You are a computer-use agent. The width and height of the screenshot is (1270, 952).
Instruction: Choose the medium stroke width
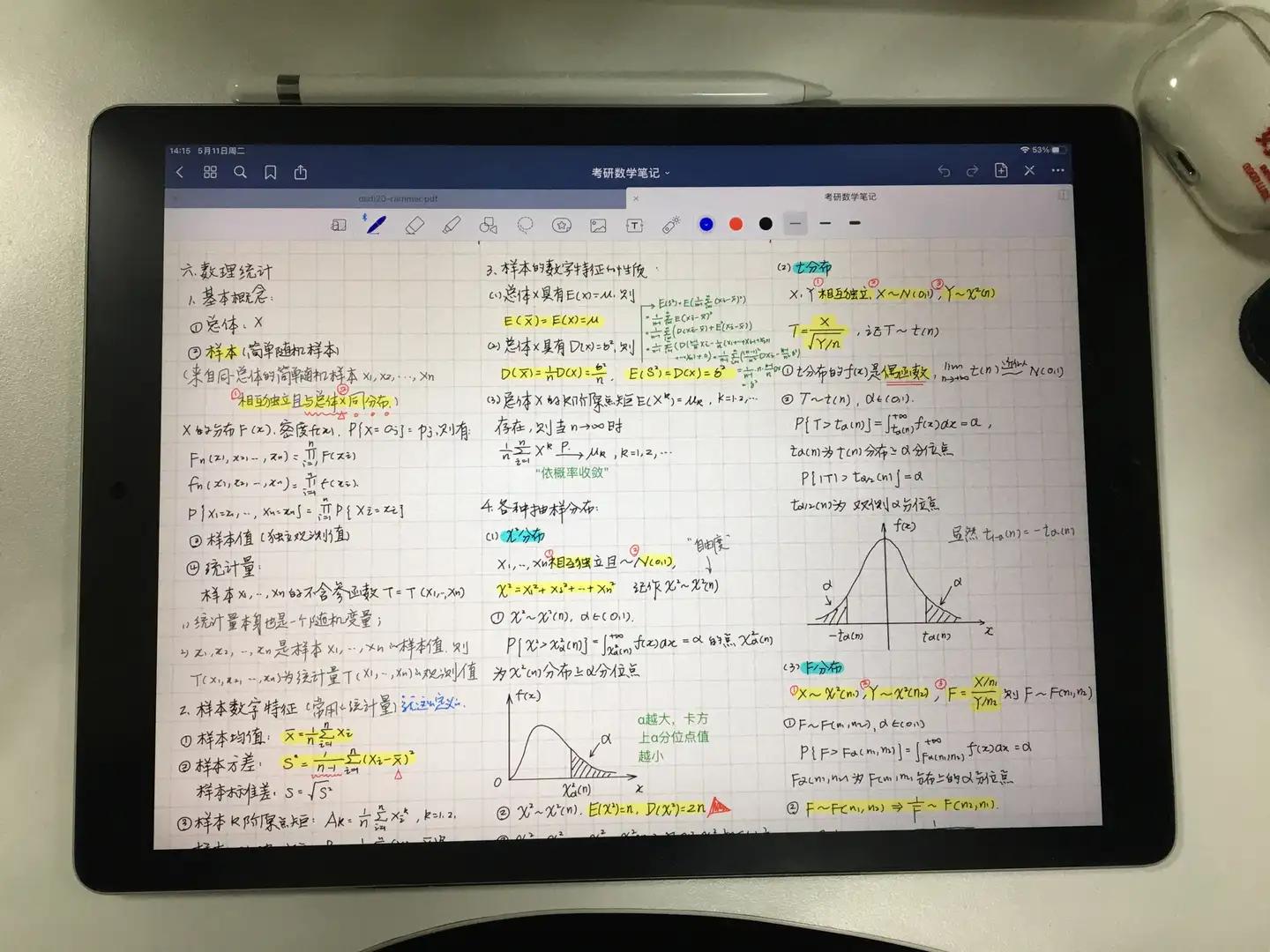(x=825, y=223)
